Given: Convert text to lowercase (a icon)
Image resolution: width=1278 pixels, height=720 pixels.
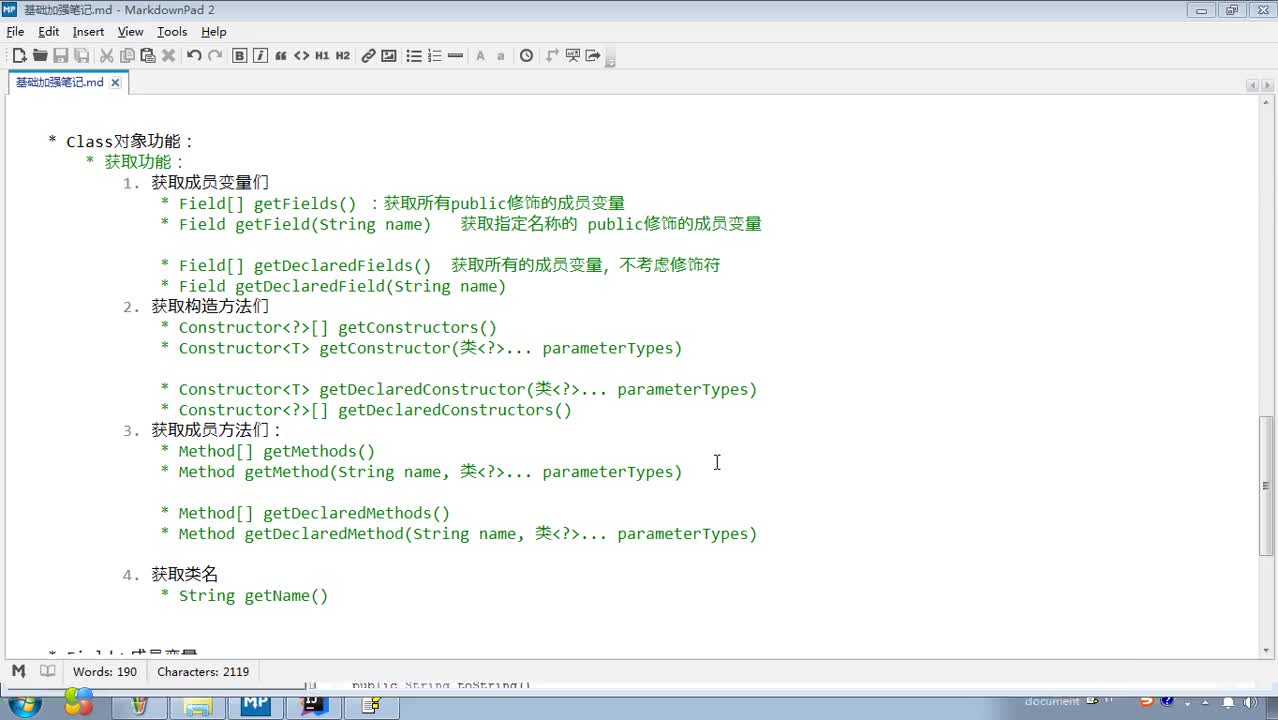Looking at the screenshot, I should pos(501,56).
